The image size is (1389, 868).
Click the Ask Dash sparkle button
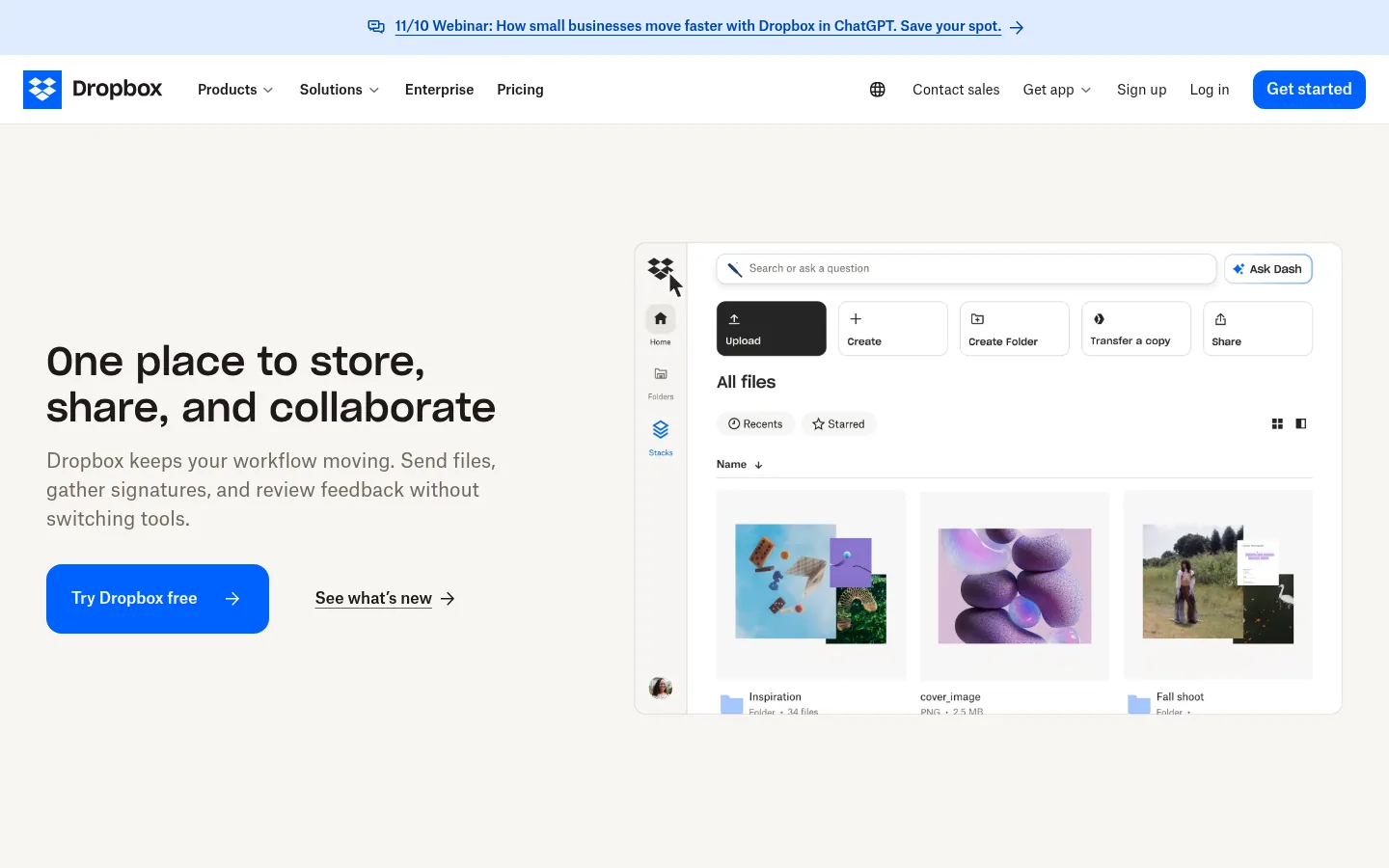[1268, 269]
